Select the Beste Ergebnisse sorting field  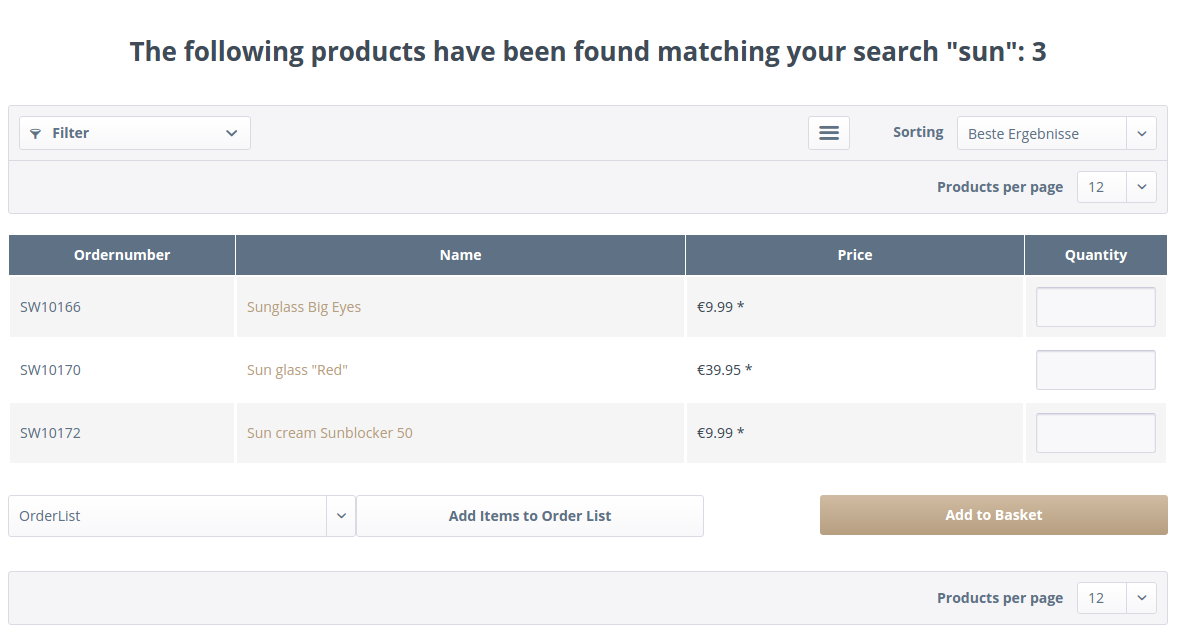(x=1040, y=134)
